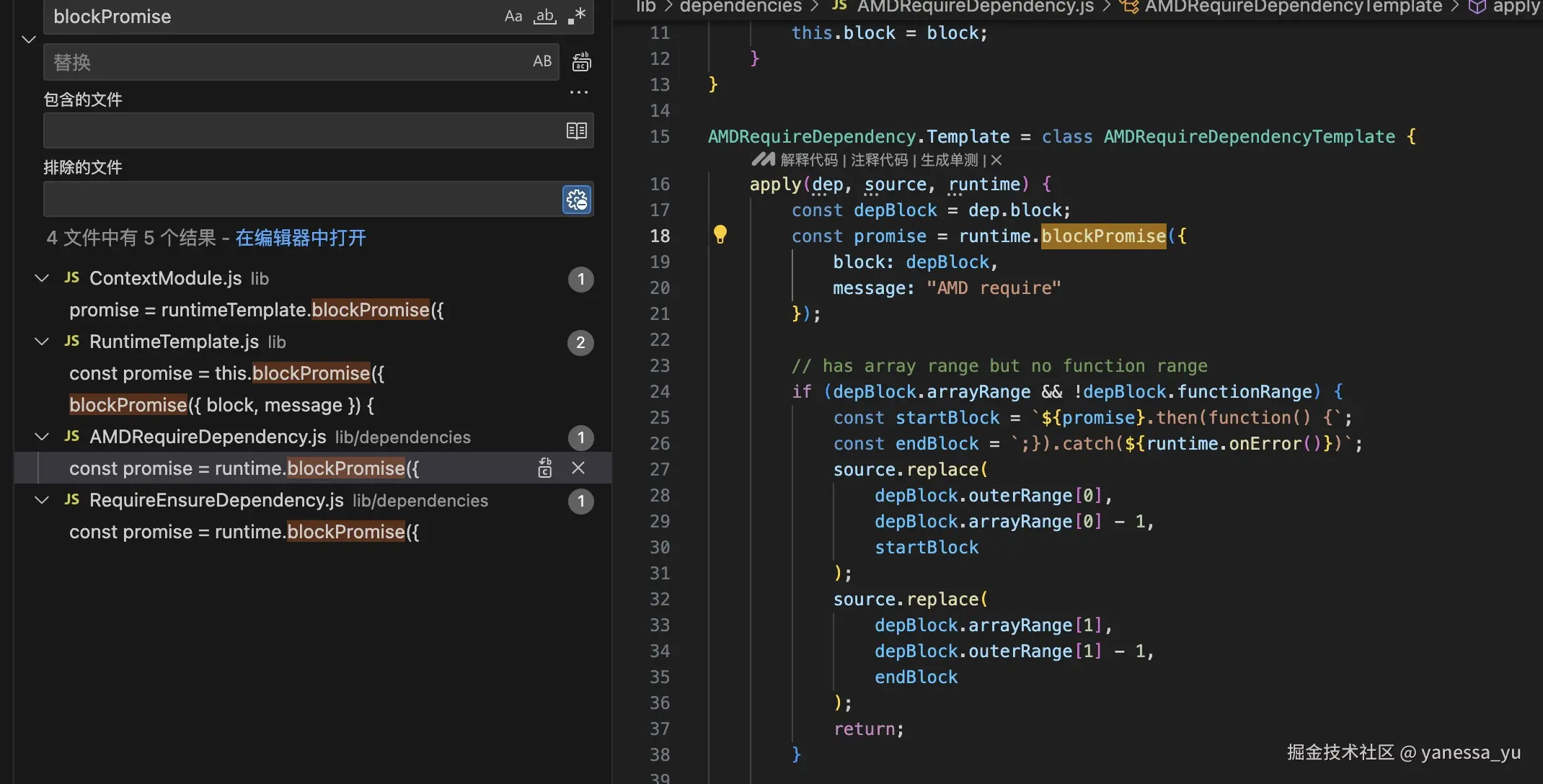Collapse the replace field chevron
The image size is (1543, 784).
click(x=29, y=40)
